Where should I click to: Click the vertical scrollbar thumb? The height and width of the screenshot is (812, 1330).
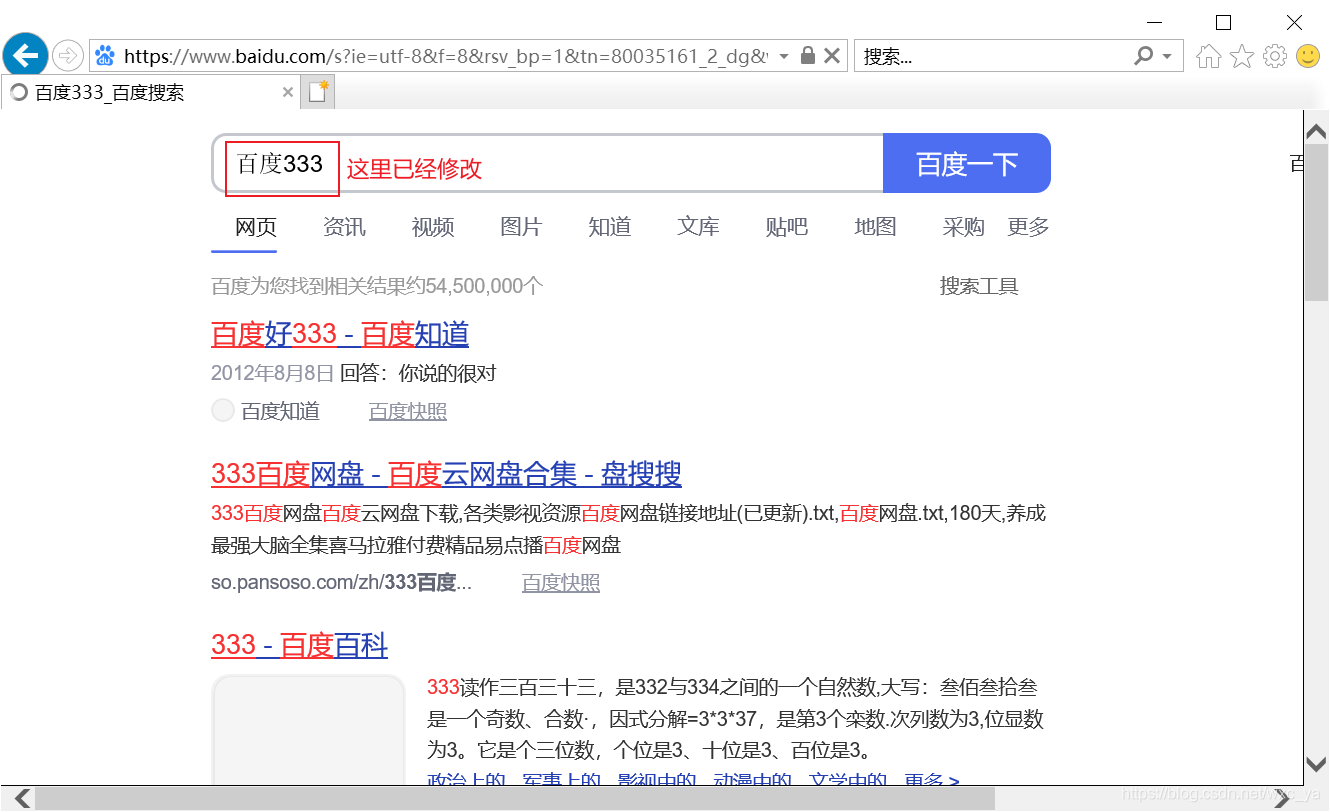point(1317,223)
